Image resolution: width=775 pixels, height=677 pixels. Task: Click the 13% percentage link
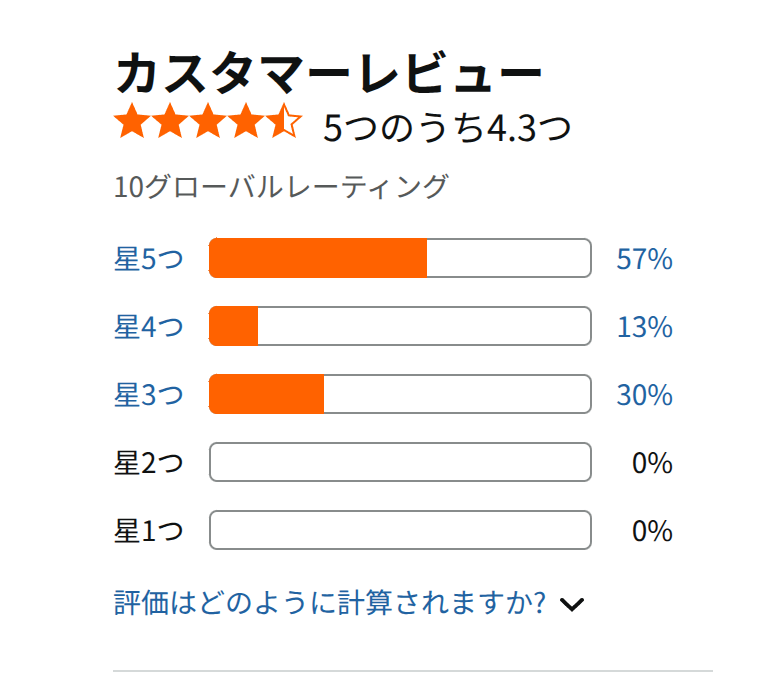pos(645,327)
